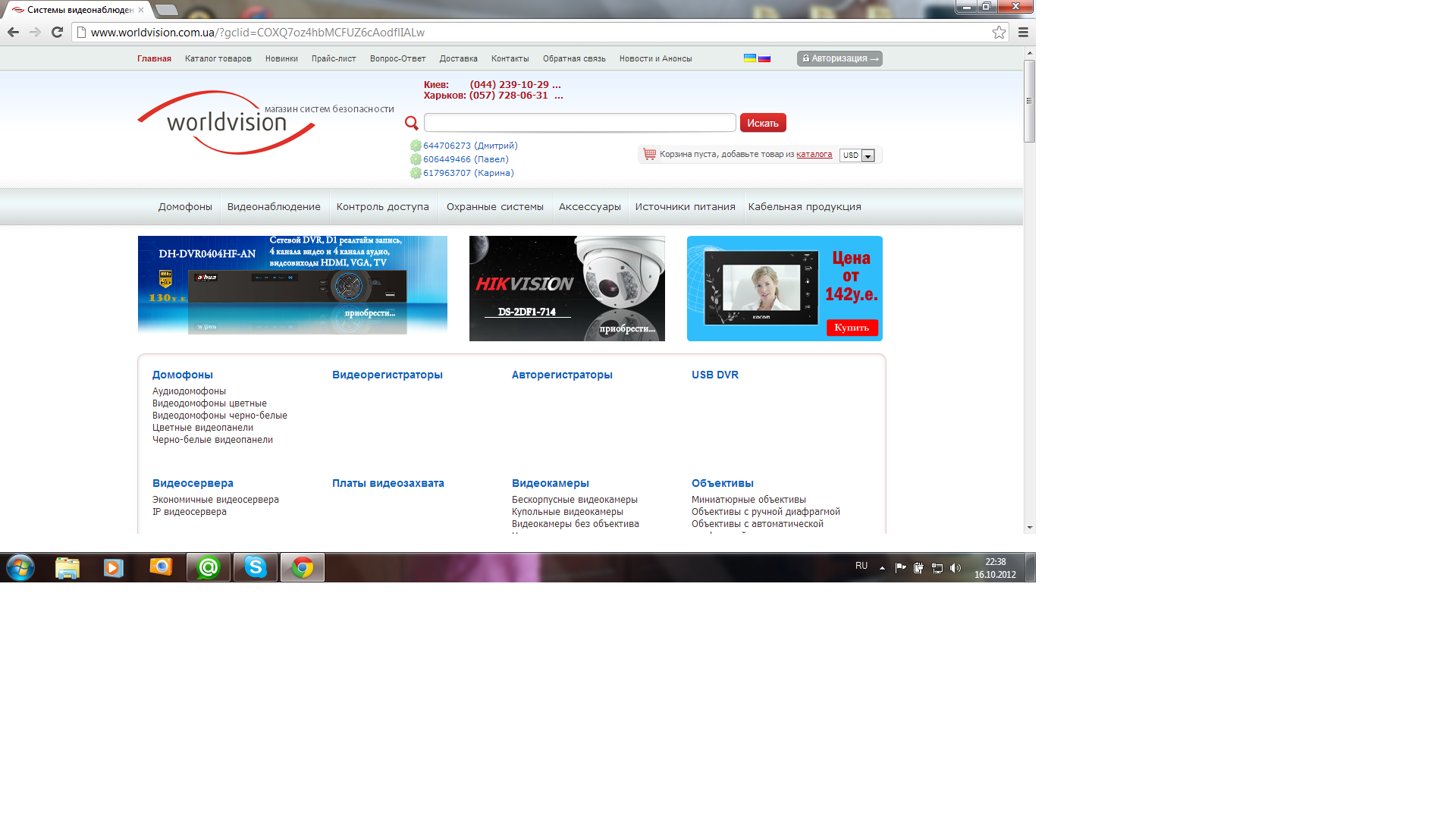Screen dimensions: 1456x819
Task: Open Контакты in the top menu
Action: pos(510,58)
